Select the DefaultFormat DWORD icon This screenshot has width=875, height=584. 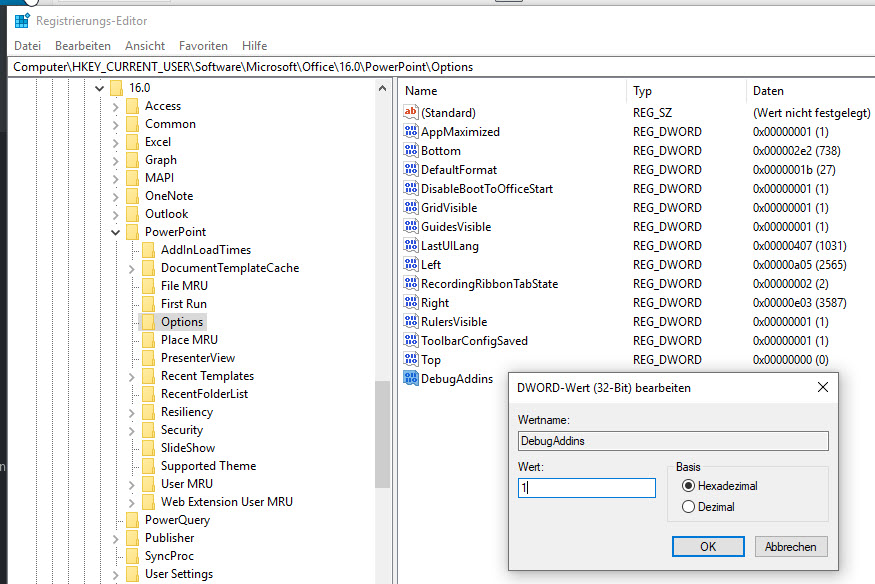(411, 169)
